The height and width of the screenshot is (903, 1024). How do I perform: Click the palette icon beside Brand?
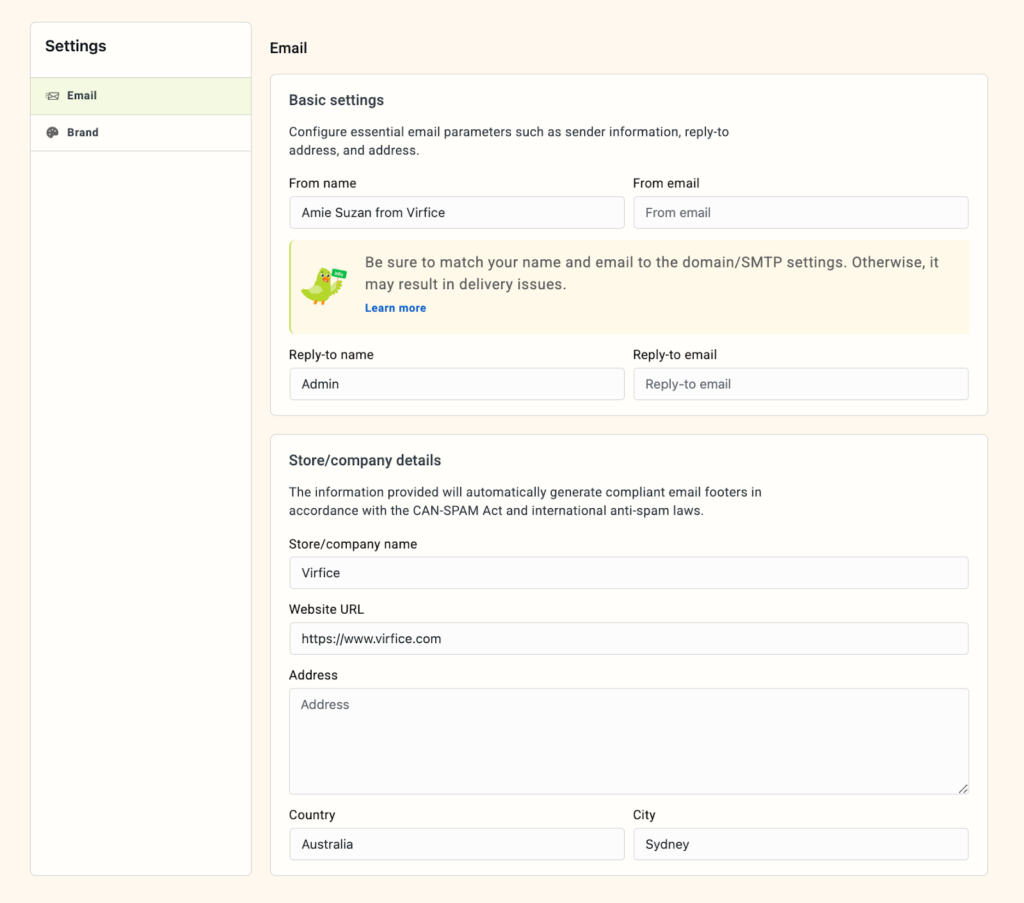tap(52, 133)
